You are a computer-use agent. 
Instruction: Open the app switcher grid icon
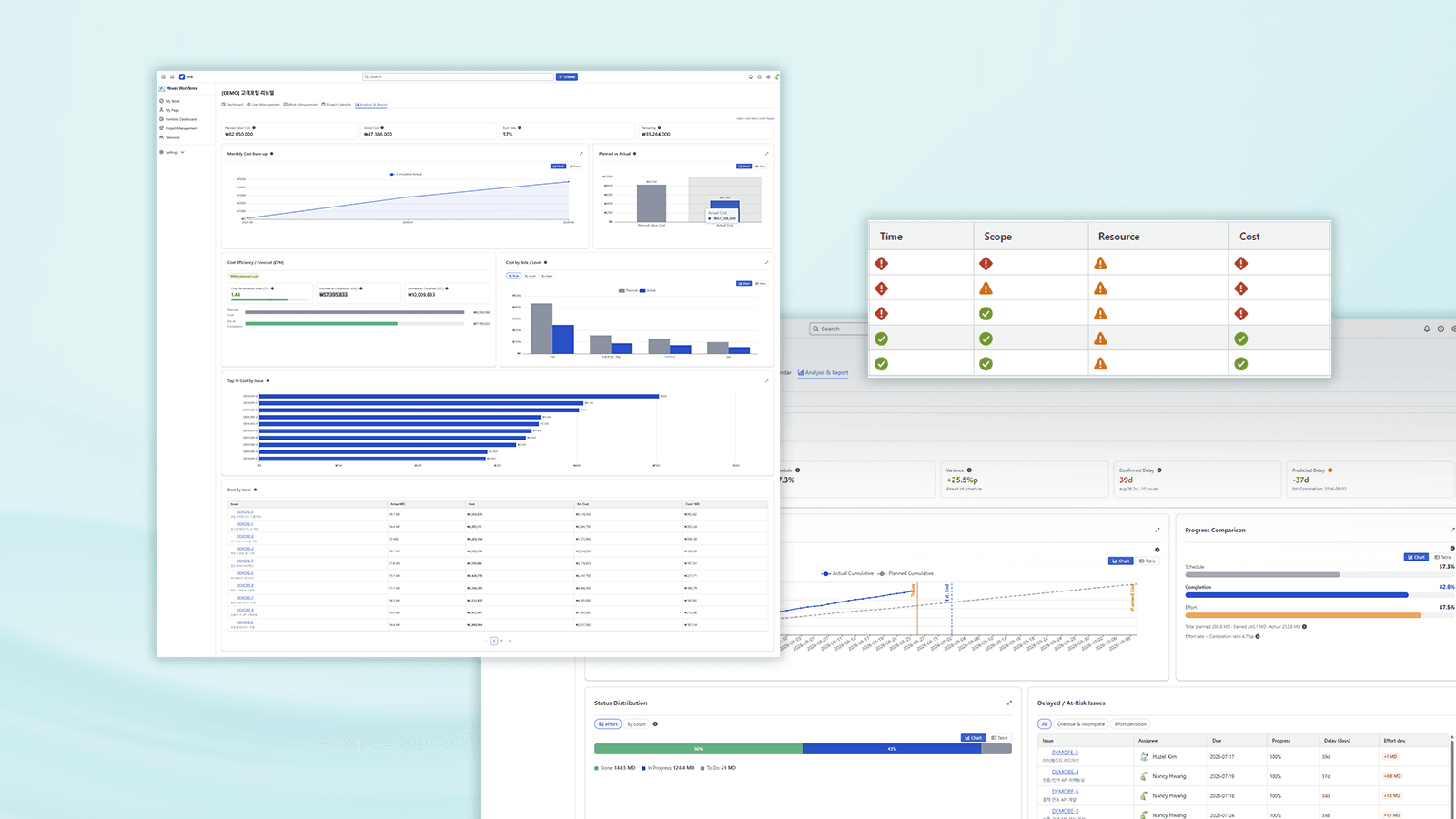[x=172, y=76]
